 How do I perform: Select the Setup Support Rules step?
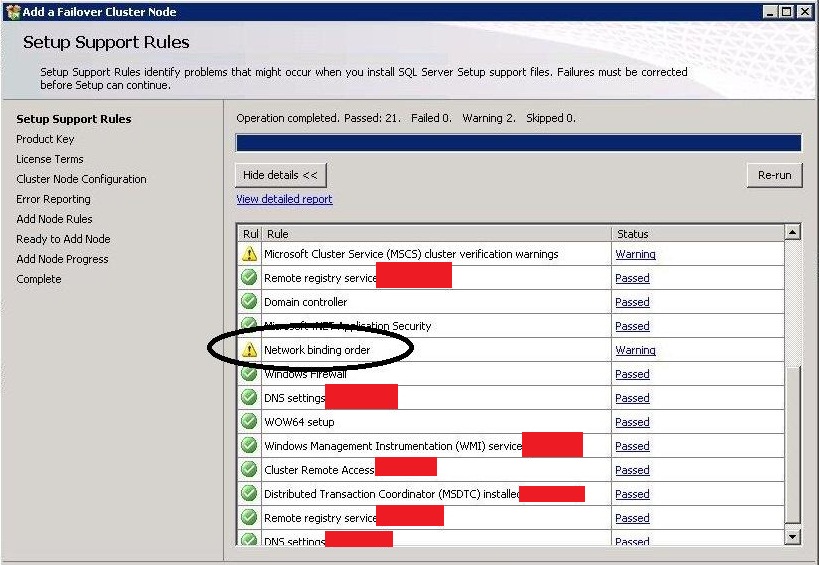pyautogui.click(x=74, y=119)
